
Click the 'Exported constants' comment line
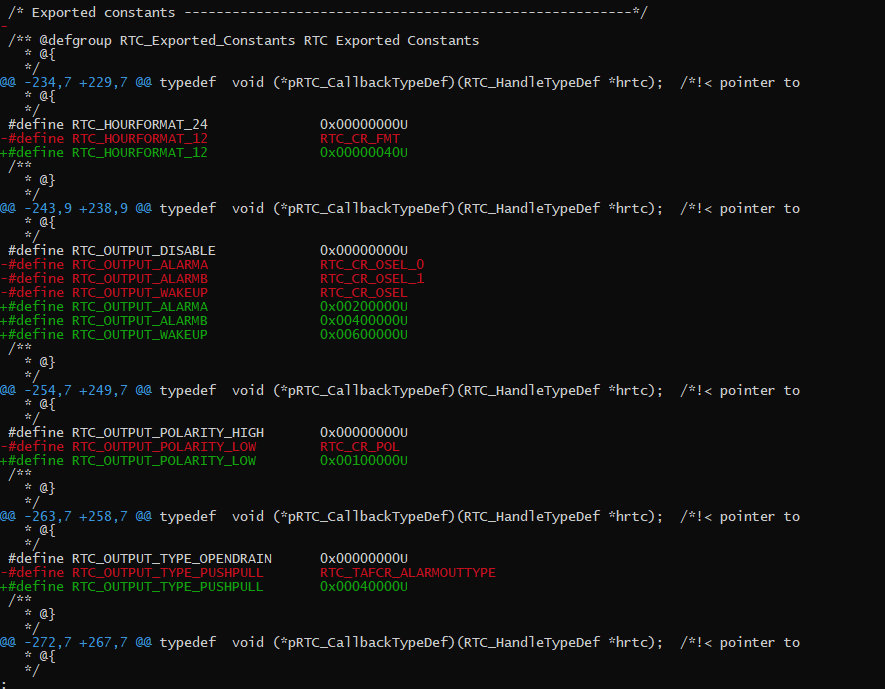click(327, 12)
